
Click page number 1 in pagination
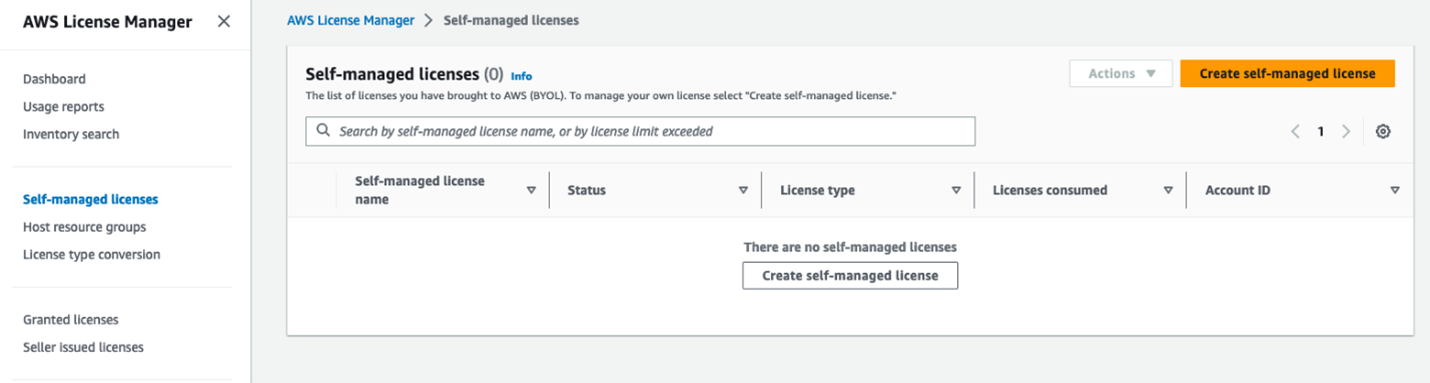[x=1321, y=131]
